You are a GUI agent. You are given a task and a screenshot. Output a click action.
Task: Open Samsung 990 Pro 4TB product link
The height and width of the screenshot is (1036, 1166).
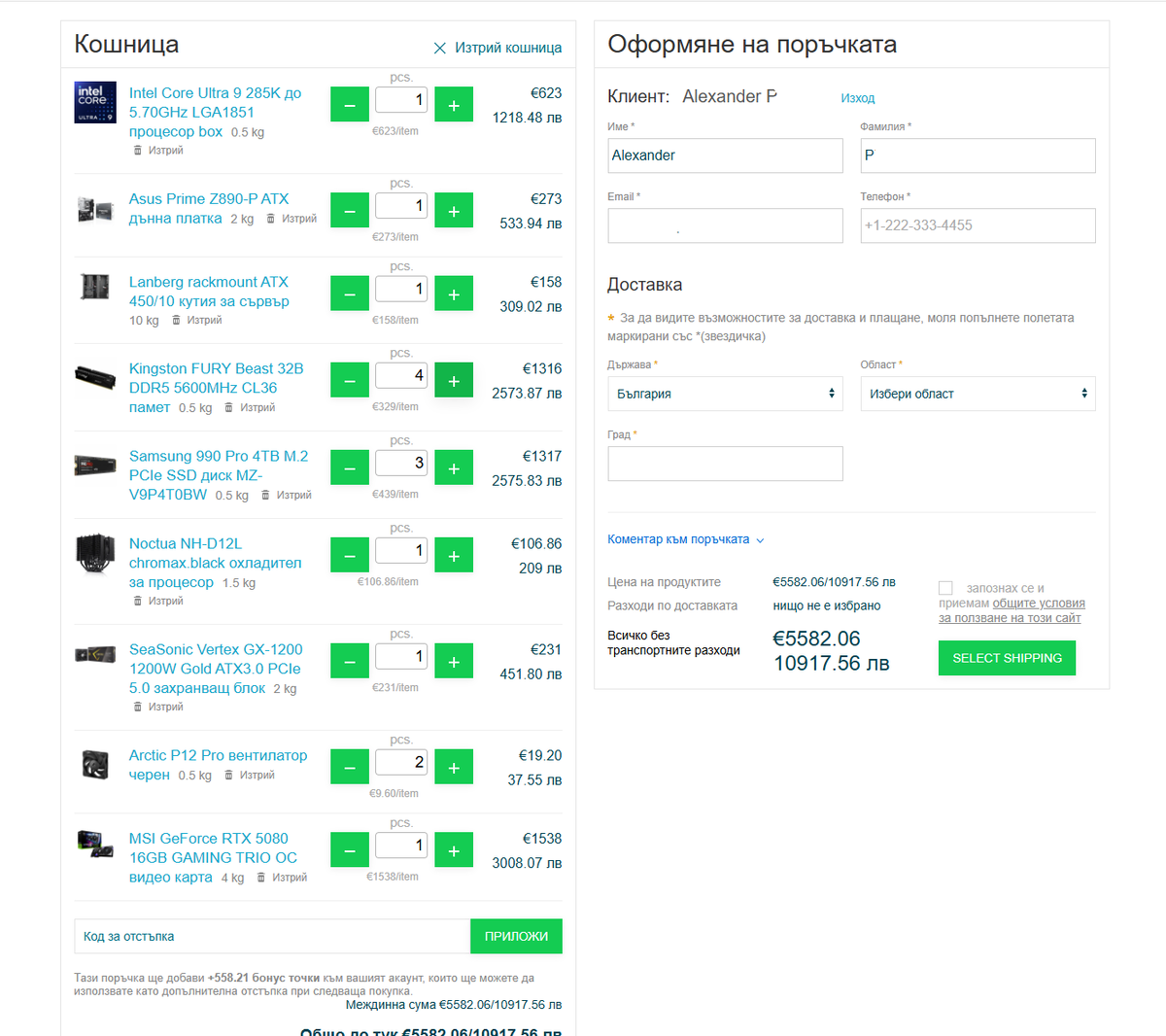219,475
